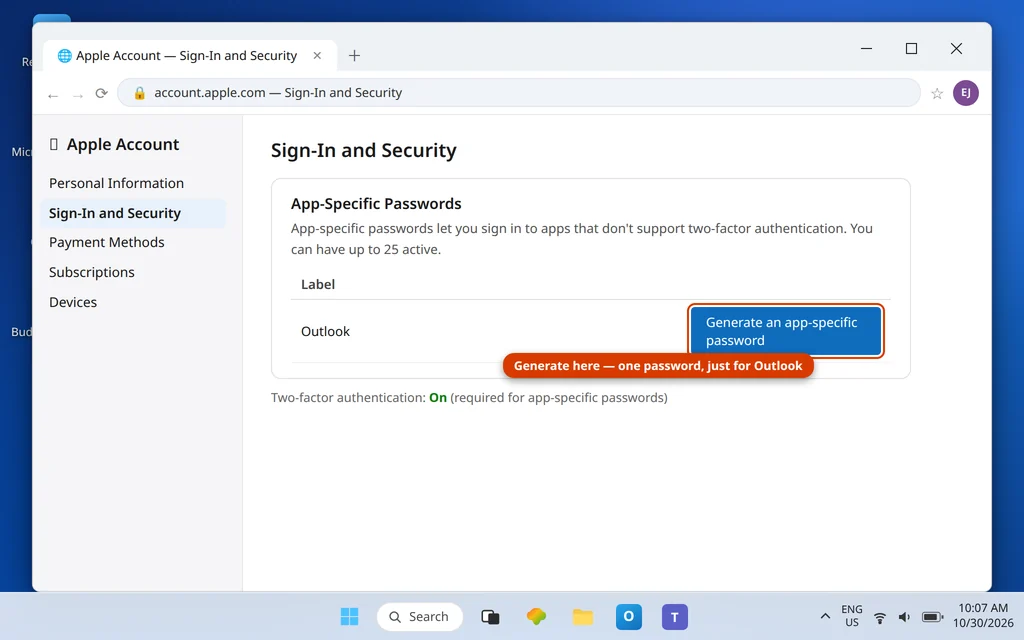Open the clock showing 10:07 AM
The height and width of the screenshot is (640, 1024).
(x=983, y=616)
